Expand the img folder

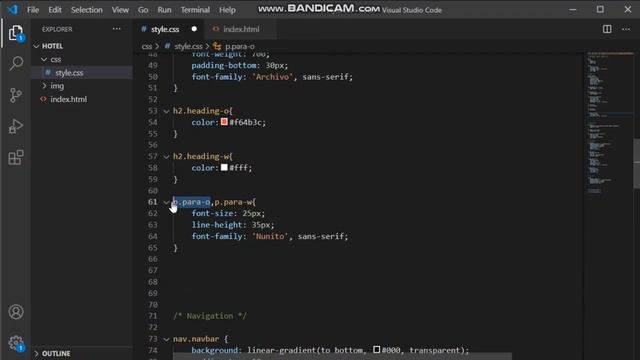(x=44, y=86)
